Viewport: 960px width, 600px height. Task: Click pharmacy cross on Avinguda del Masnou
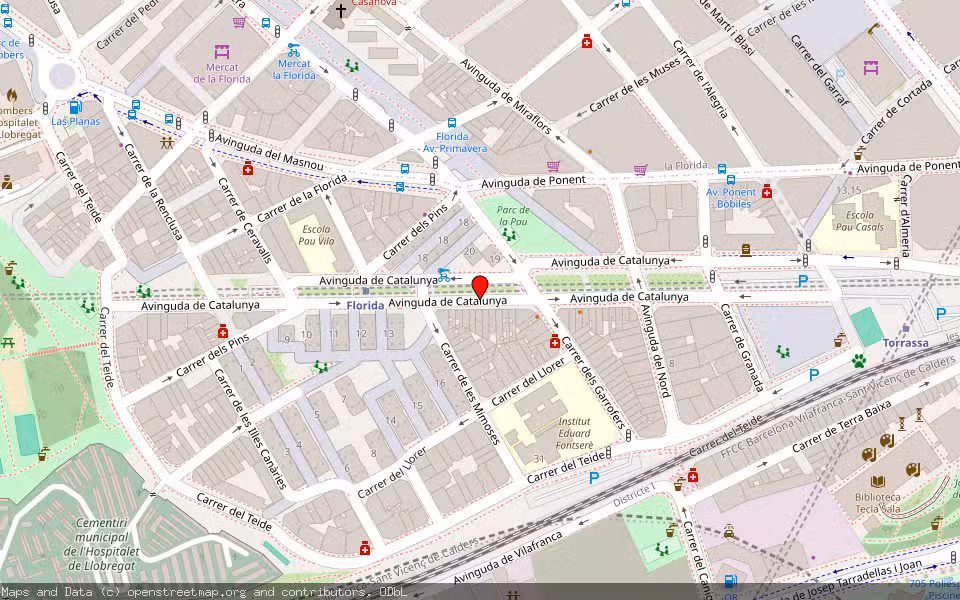pos(248,168)
